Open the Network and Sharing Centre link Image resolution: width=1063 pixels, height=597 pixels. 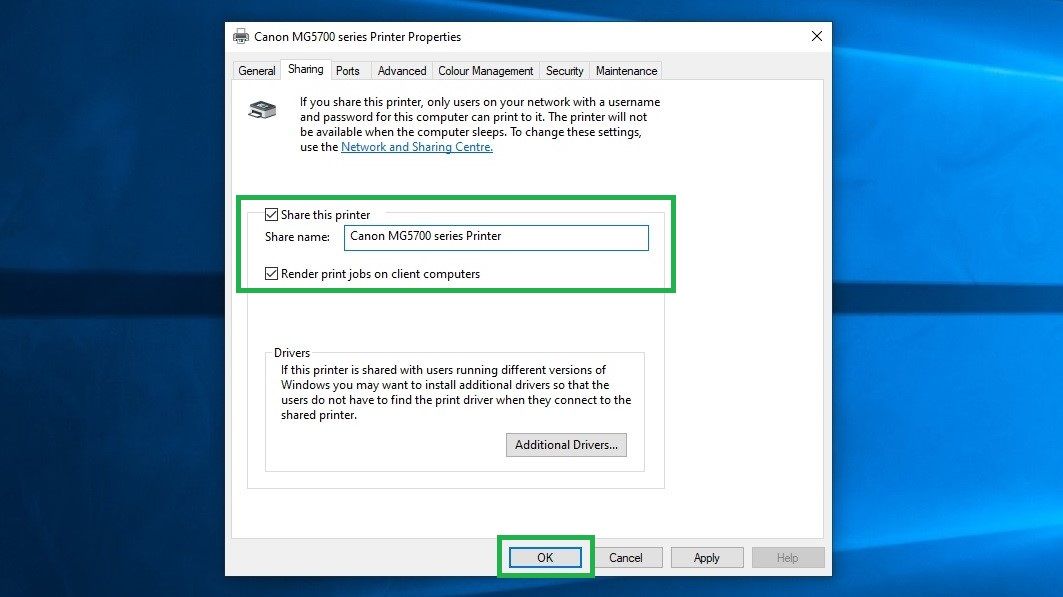416,146
